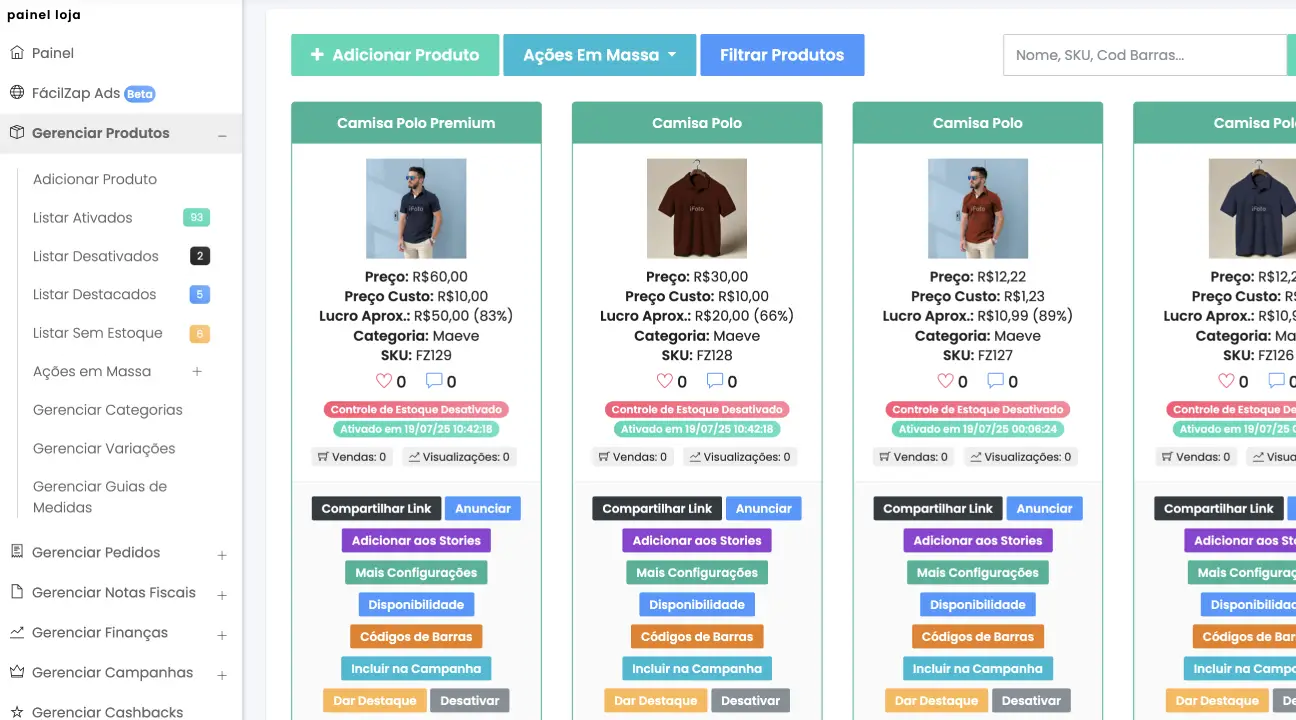Image resolution: width=1296 pixels, height=720 pixels.
Task: Click Dar Destaque on FZ128 card
Action: pos(655,700)
